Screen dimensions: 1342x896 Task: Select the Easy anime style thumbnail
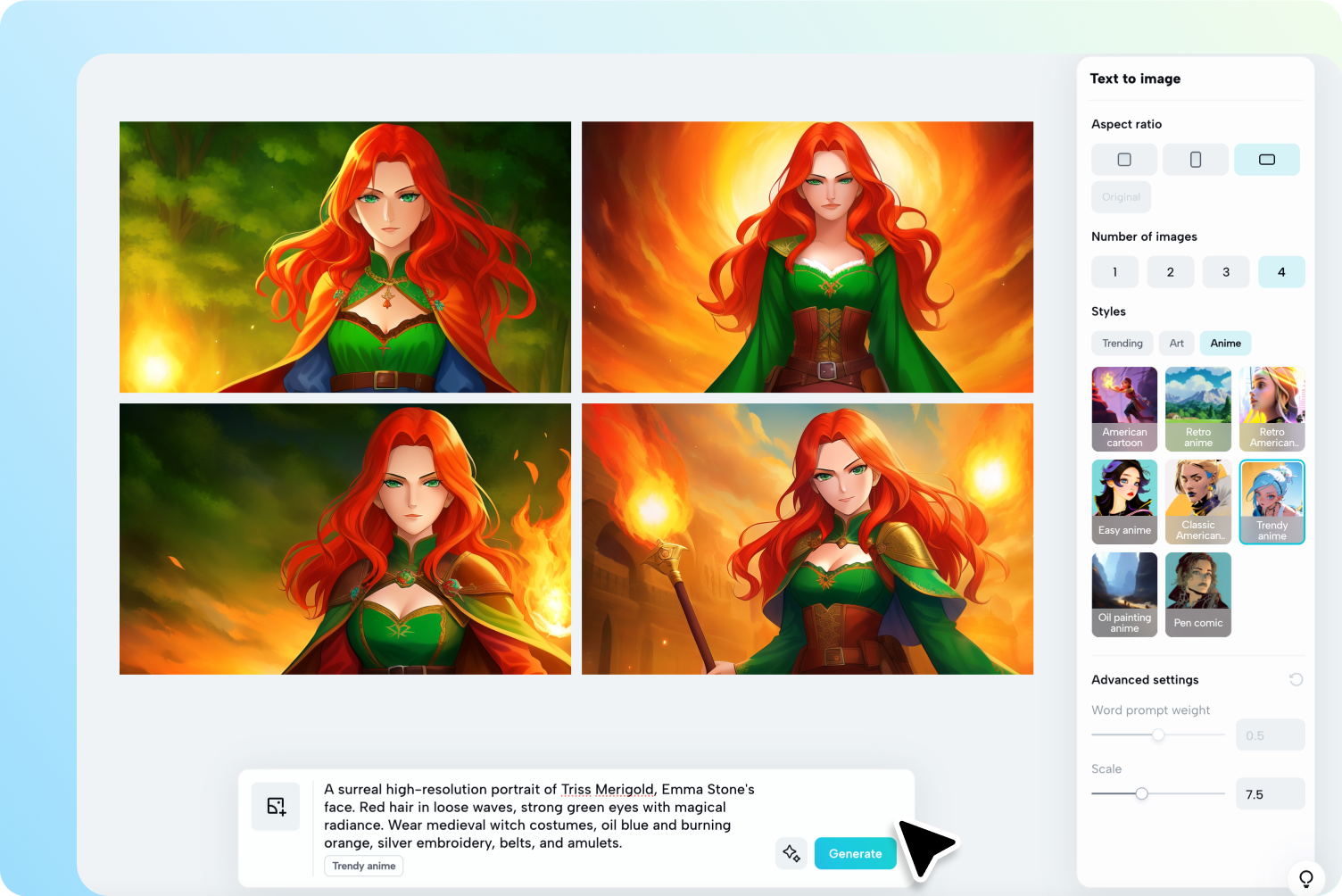click(x=1124, y=502)
